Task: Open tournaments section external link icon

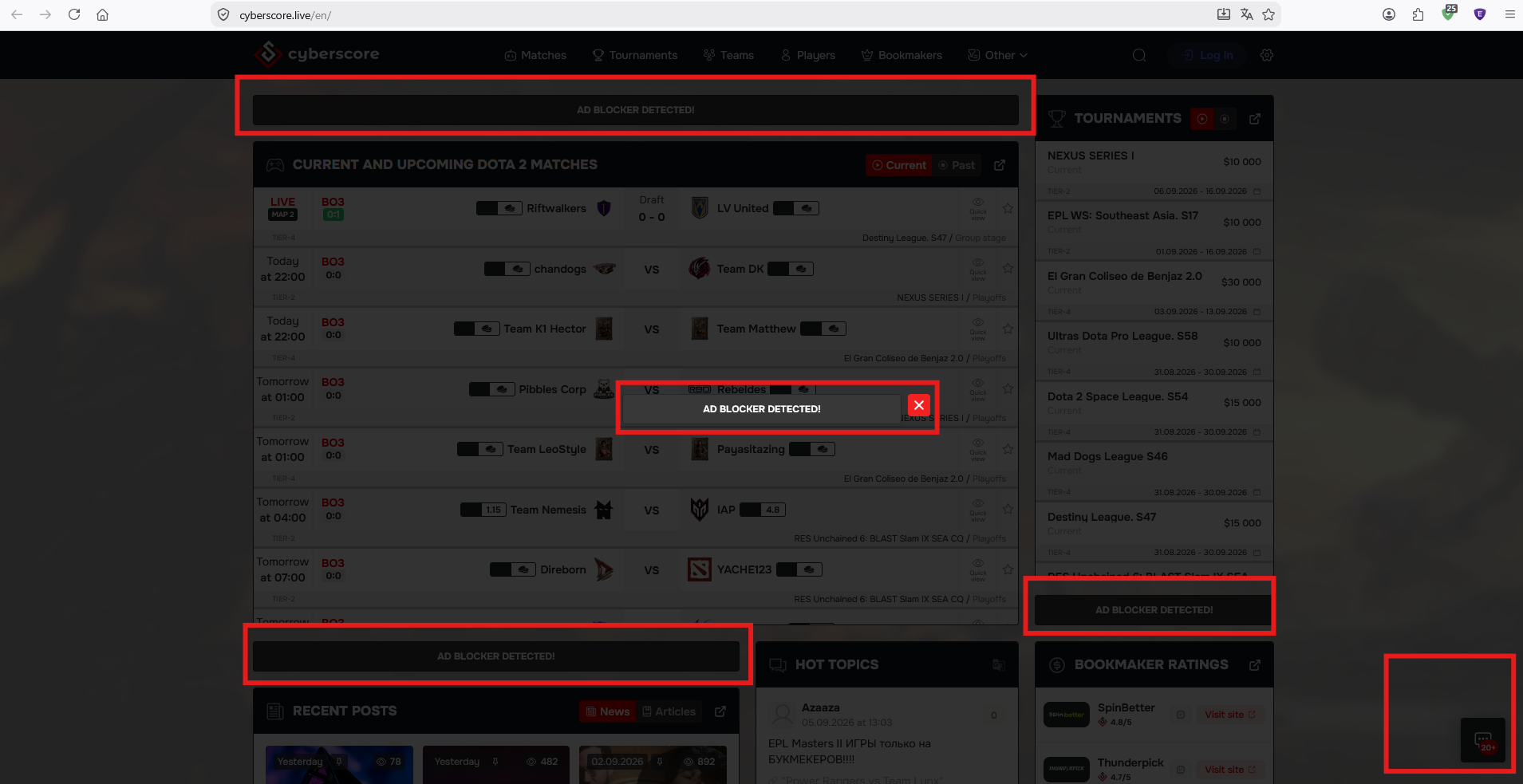Action: click(1255, 119)
